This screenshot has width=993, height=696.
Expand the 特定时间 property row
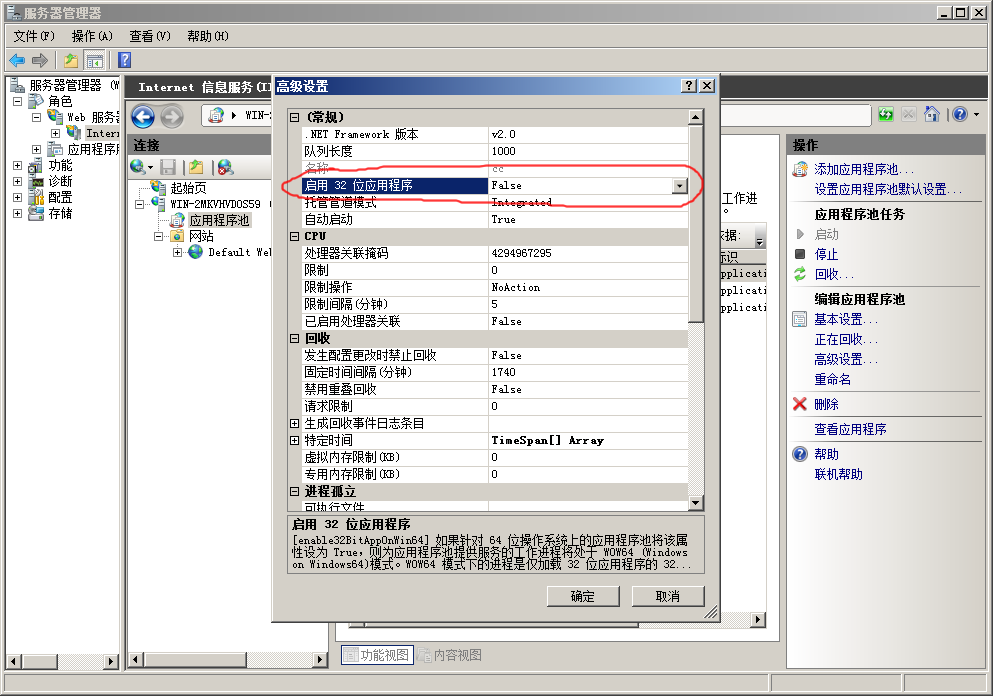(x=294, y=440)
